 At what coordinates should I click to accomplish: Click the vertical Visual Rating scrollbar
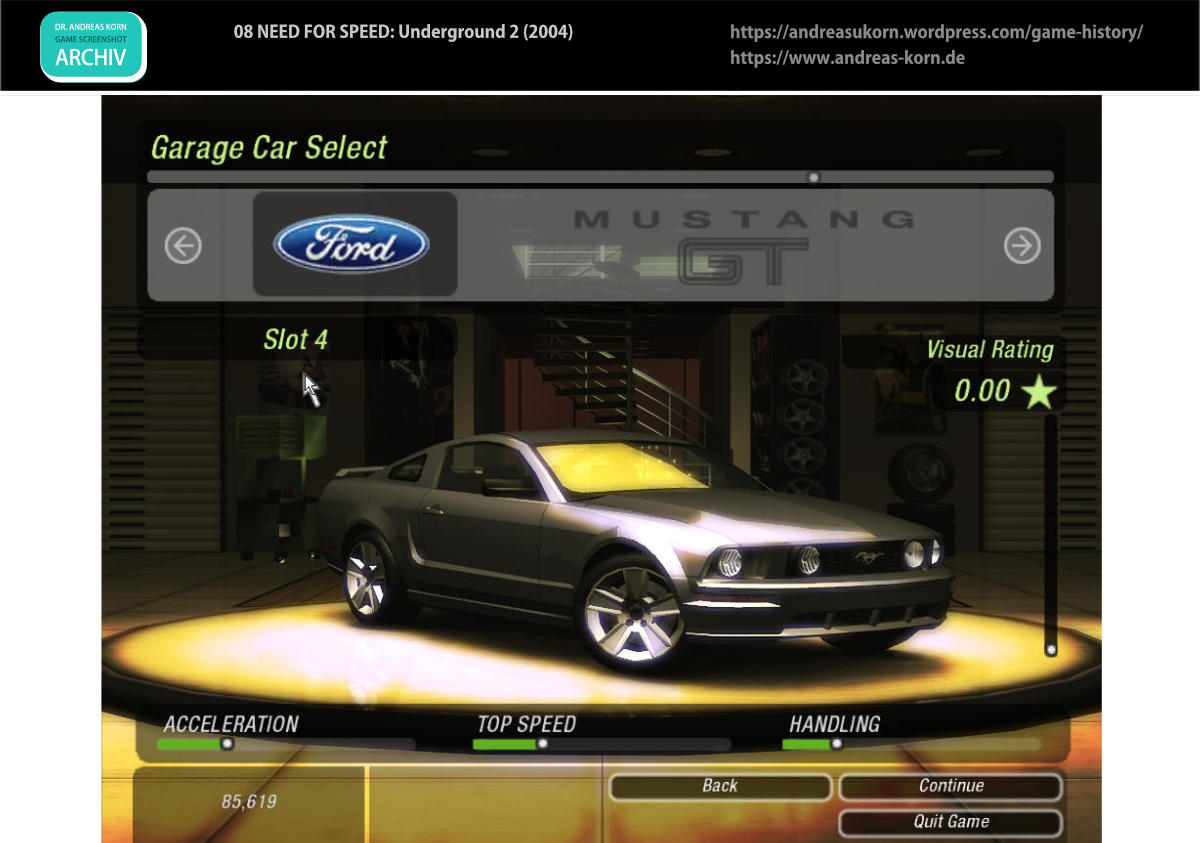[x=1051, y=535]
